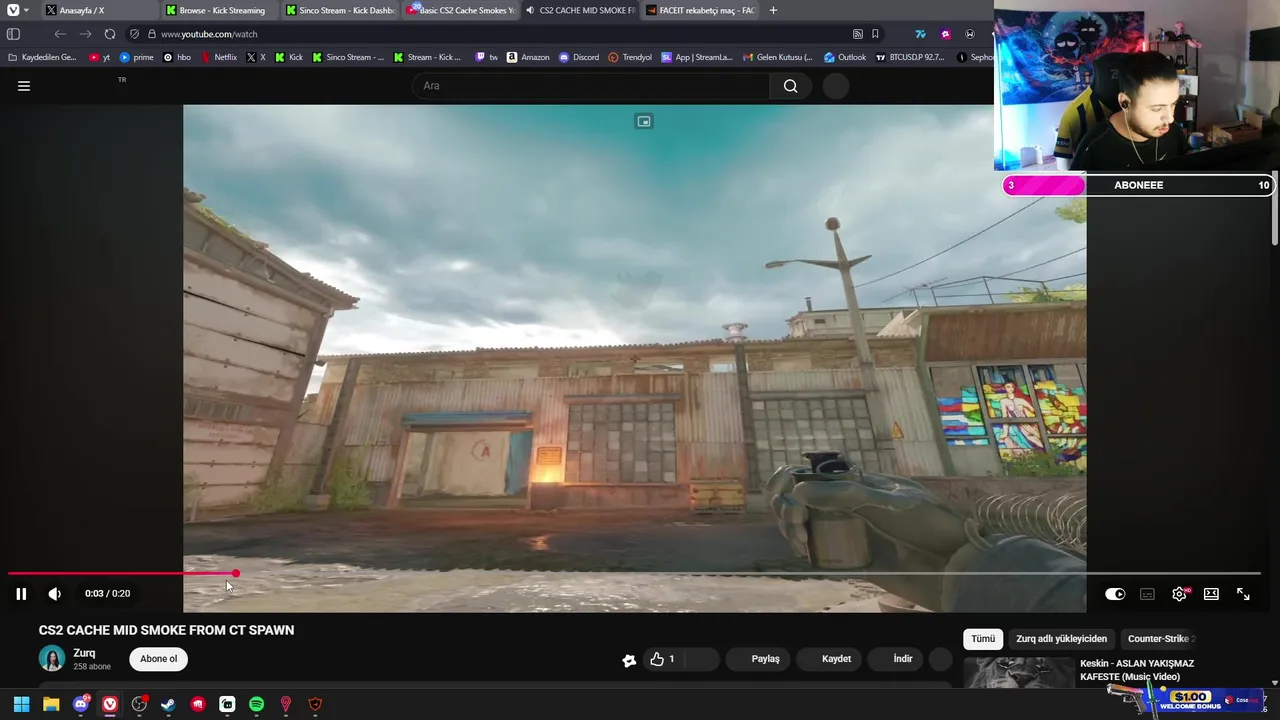Open the hbo bookmark
Viewport: 1280px width, 720px height.
point(177,57)
